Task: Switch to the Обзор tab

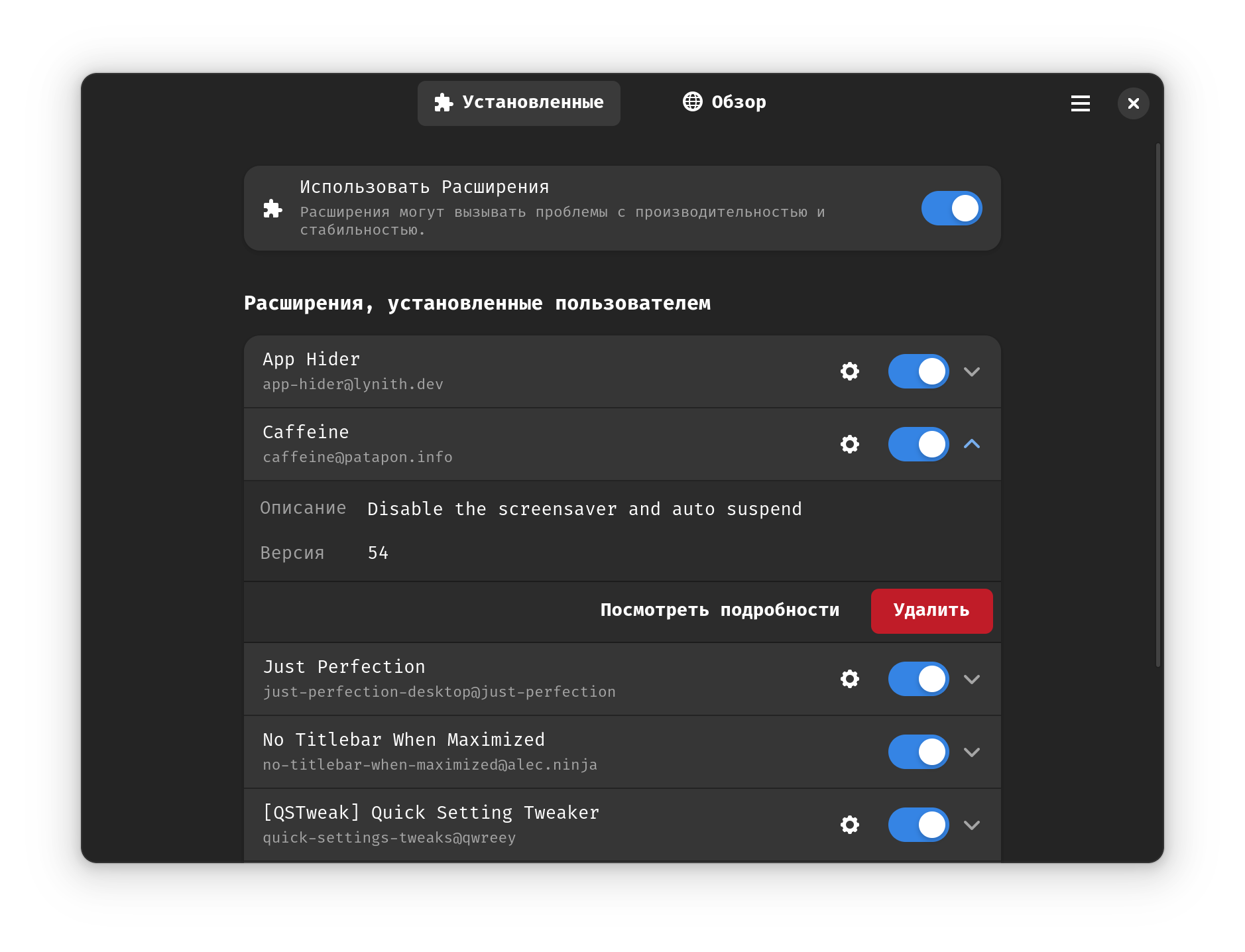Action: tap(725, 102)
